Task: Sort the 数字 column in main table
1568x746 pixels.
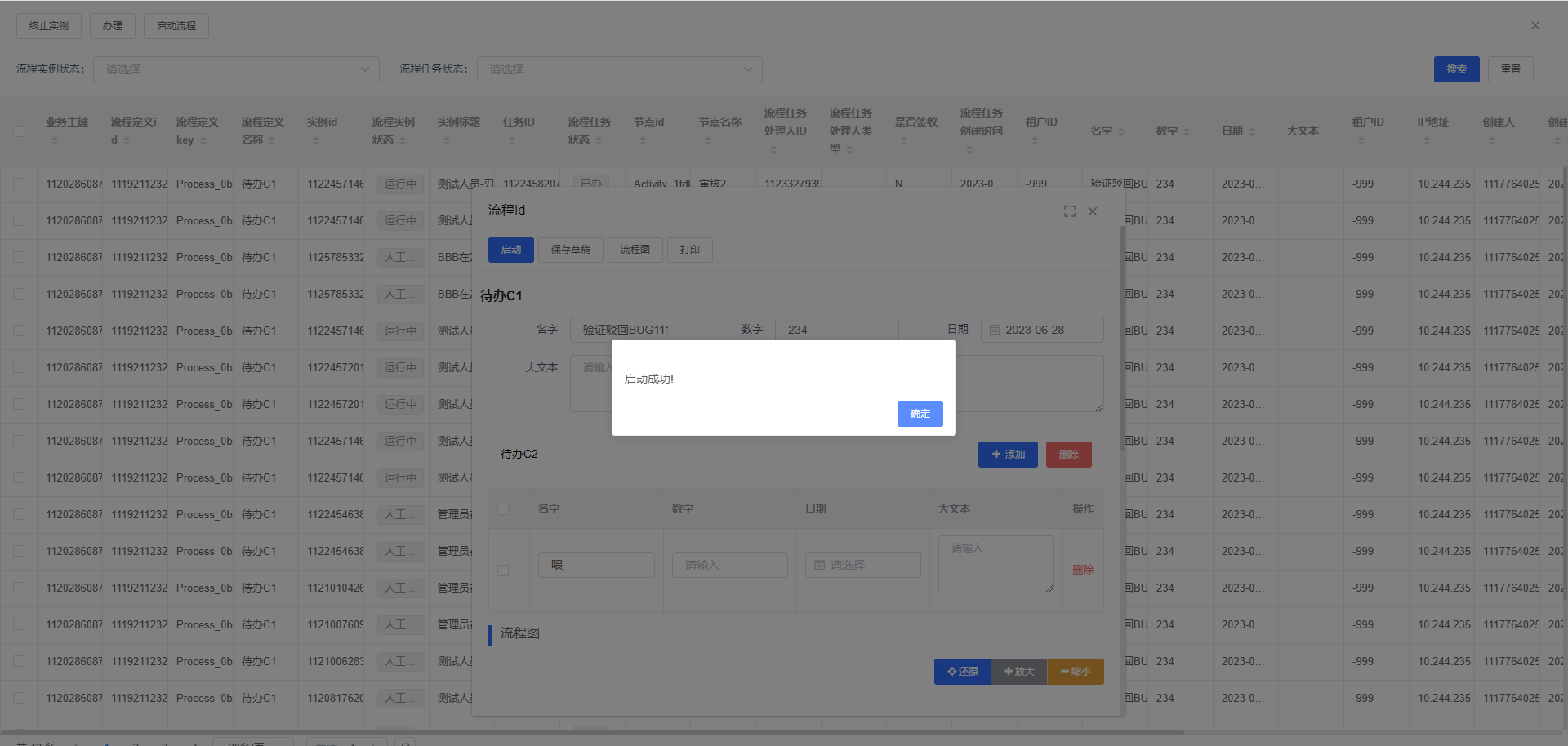Action: 1187,131
